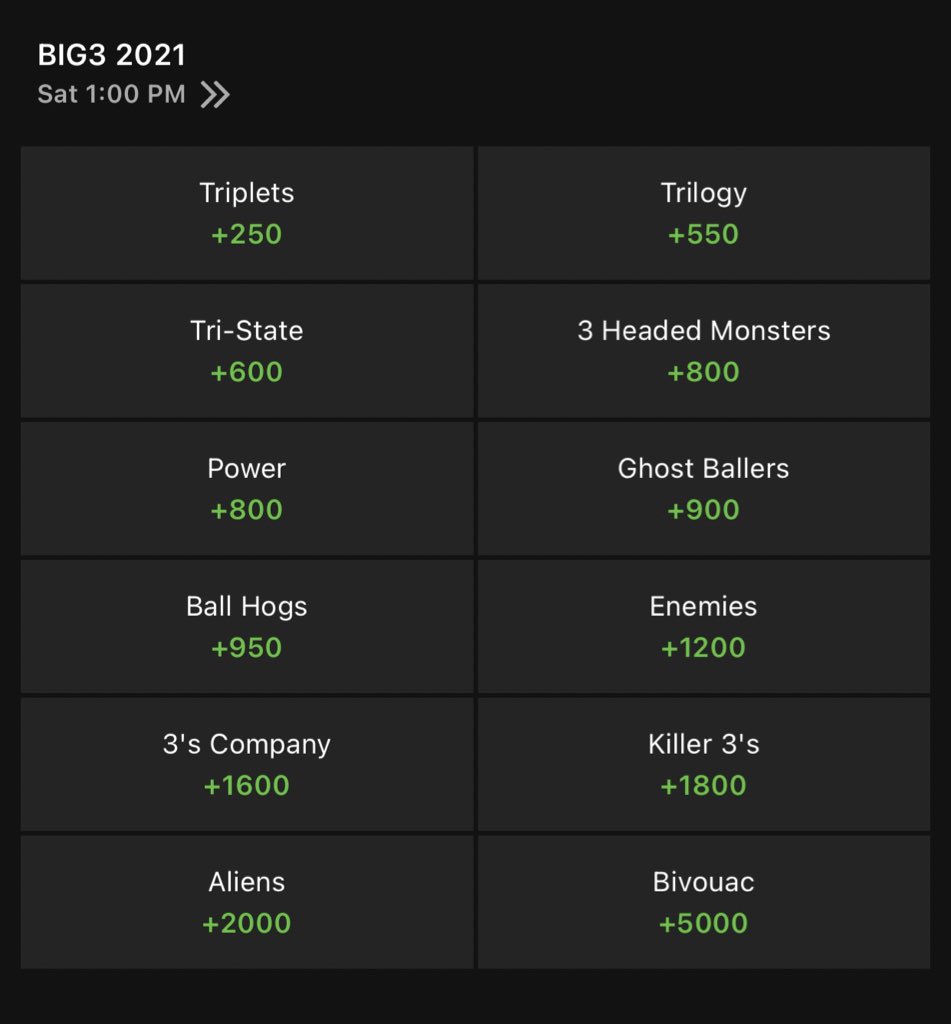This screenshot has width=951, height=1024.
Task: Click the +250 odds value
Action: click(246, 234)
